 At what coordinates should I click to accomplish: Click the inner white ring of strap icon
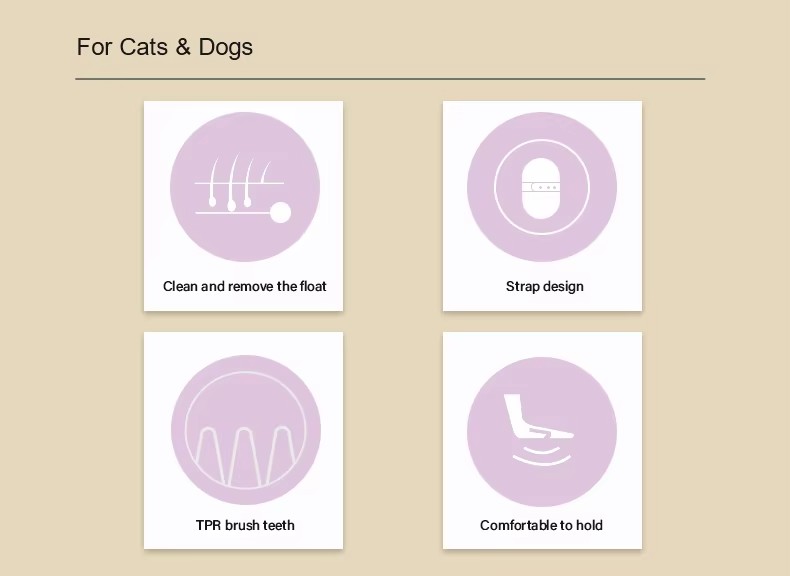[542, 187]
